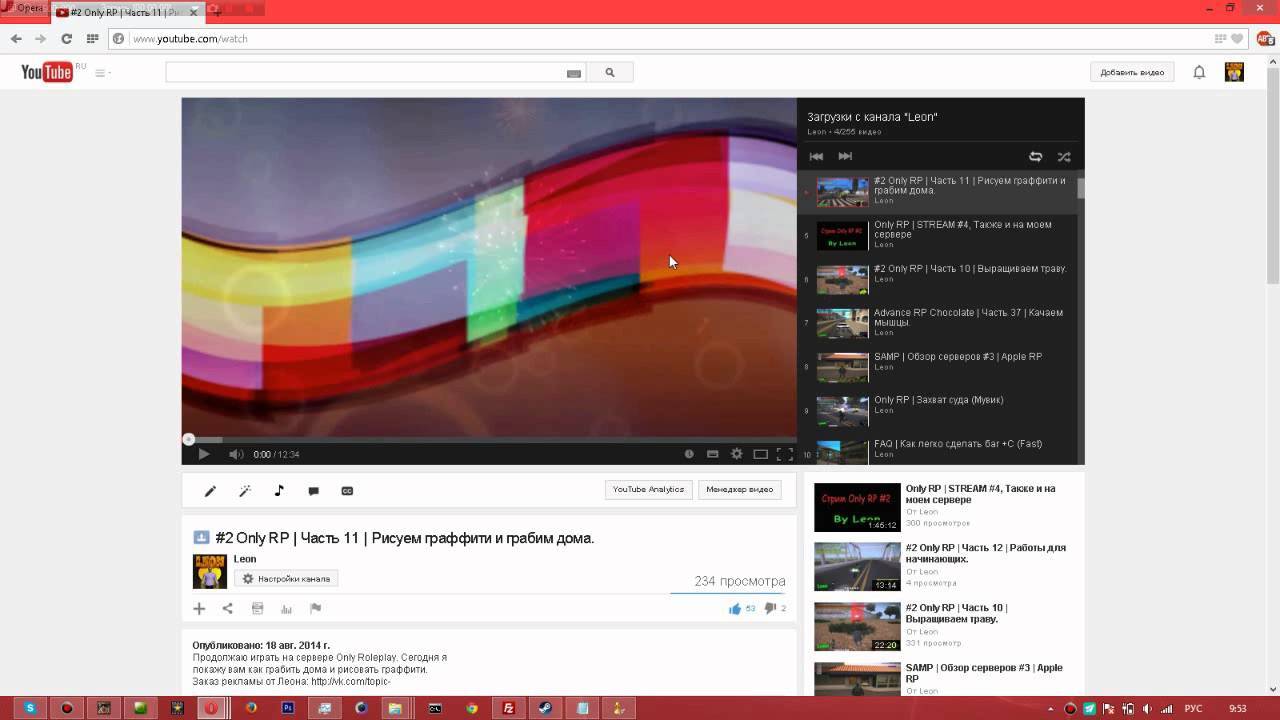Select playlist item Only RP STREAM #4
Image resolution: width=1280 pixels, height=720 pixels.
(938, 234)
